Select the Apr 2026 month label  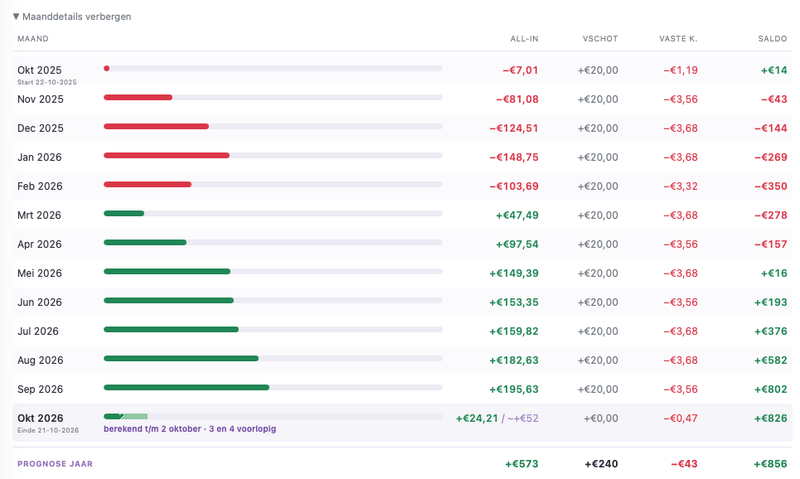click(x=39, y=244)
